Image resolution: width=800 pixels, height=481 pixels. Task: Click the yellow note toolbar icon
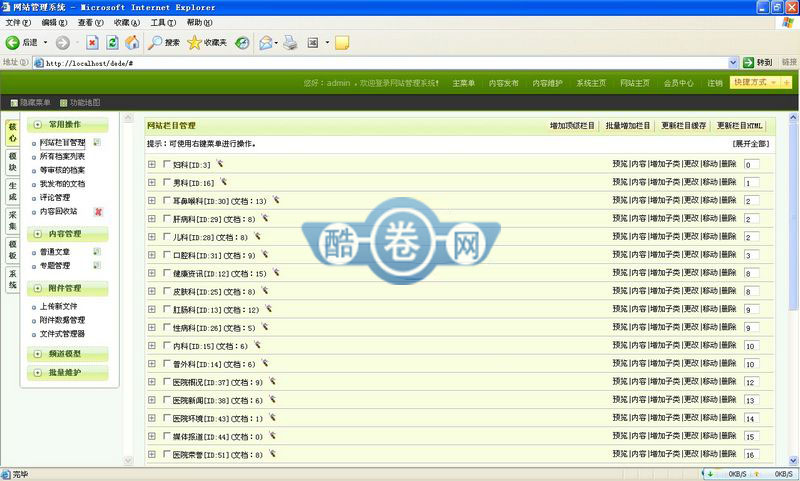pyautogui.click(x=342, y=43)
